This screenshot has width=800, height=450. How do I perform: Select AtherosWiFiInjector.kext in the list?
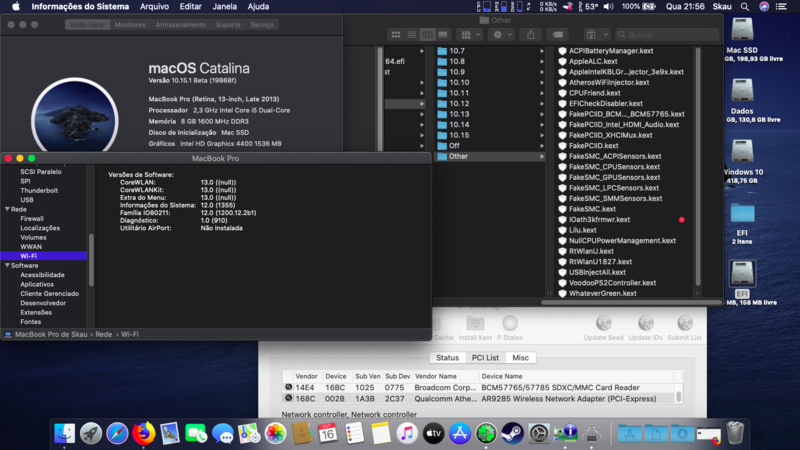click(609, 82)
